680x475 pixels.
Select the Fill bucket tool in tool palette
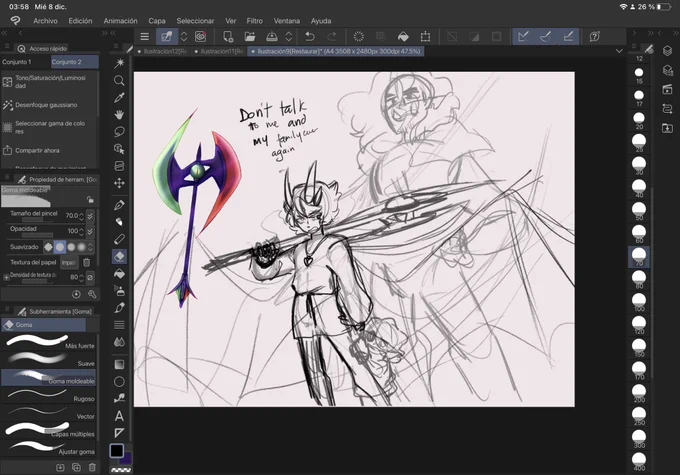click(119, 274)
